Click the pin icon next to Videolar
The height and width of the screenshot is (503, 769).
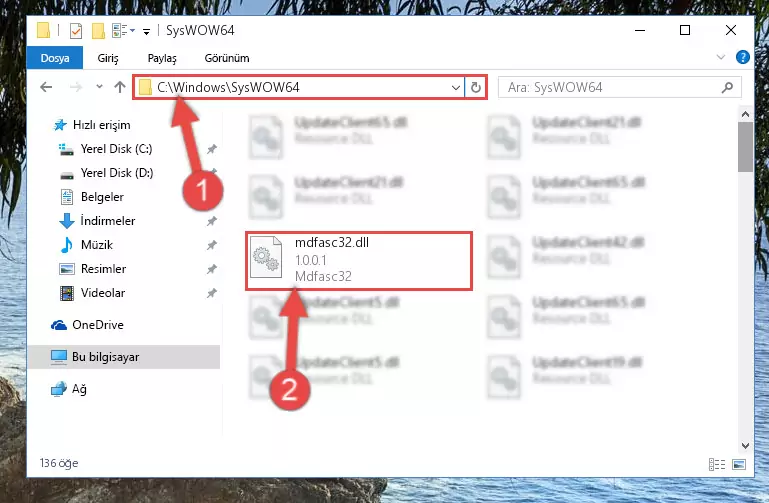point(211,293)
